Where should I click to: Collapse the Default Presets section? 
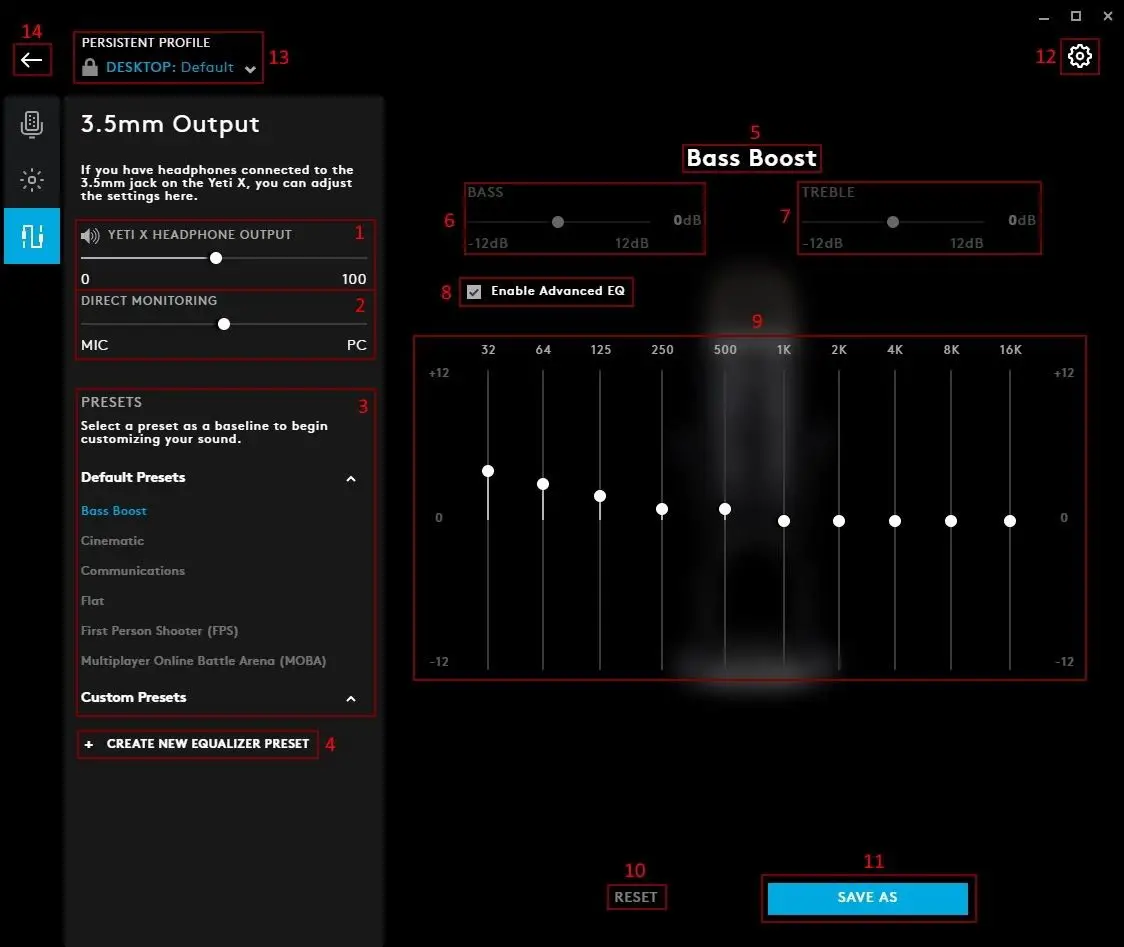coord(351,478)
